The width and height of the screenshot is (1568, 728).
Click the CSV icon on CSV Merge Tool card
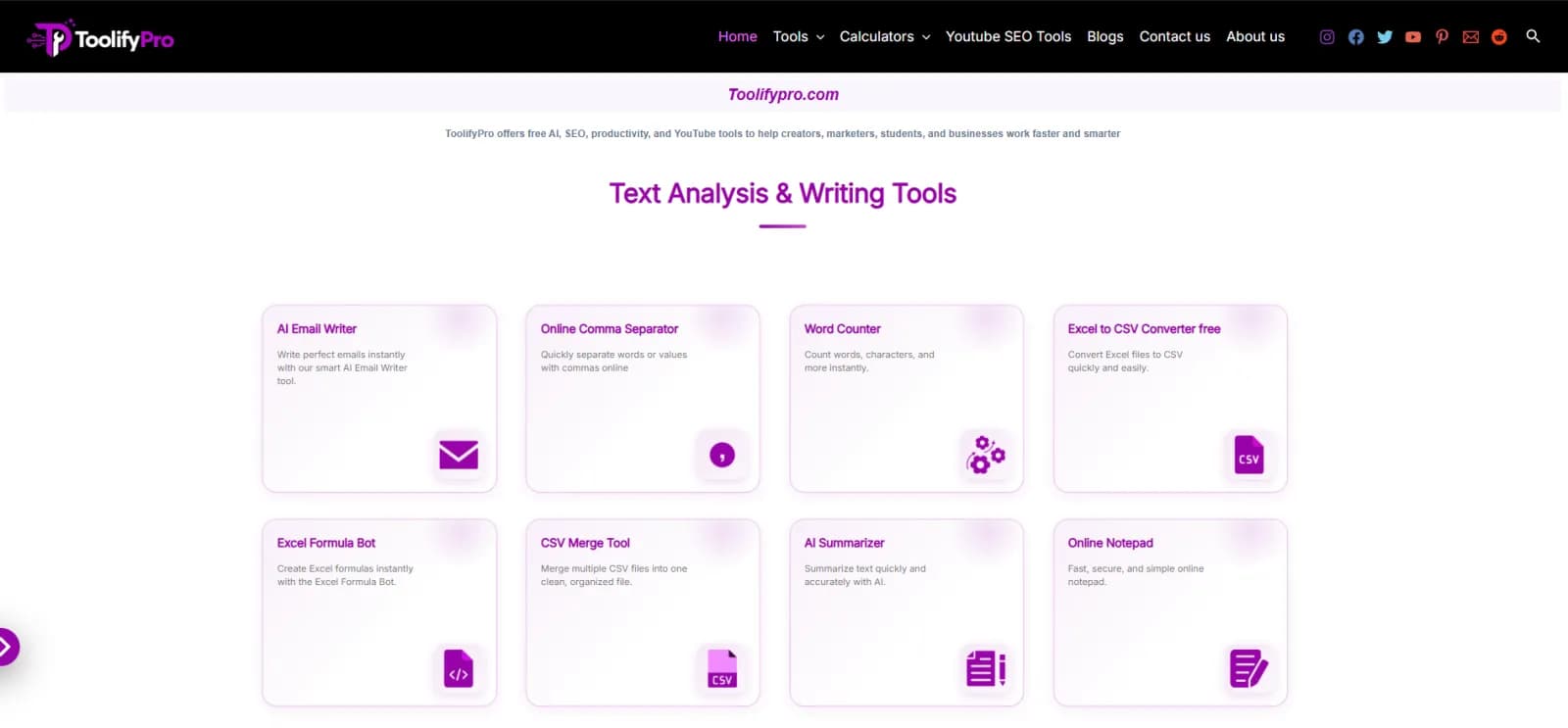(x=721, y=668)
